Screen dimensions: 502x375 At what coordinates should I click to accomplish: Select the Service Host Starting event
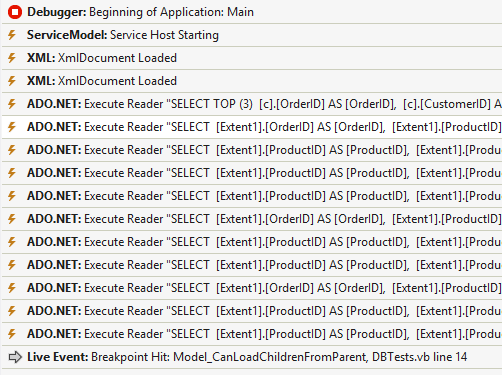(252, 35)
